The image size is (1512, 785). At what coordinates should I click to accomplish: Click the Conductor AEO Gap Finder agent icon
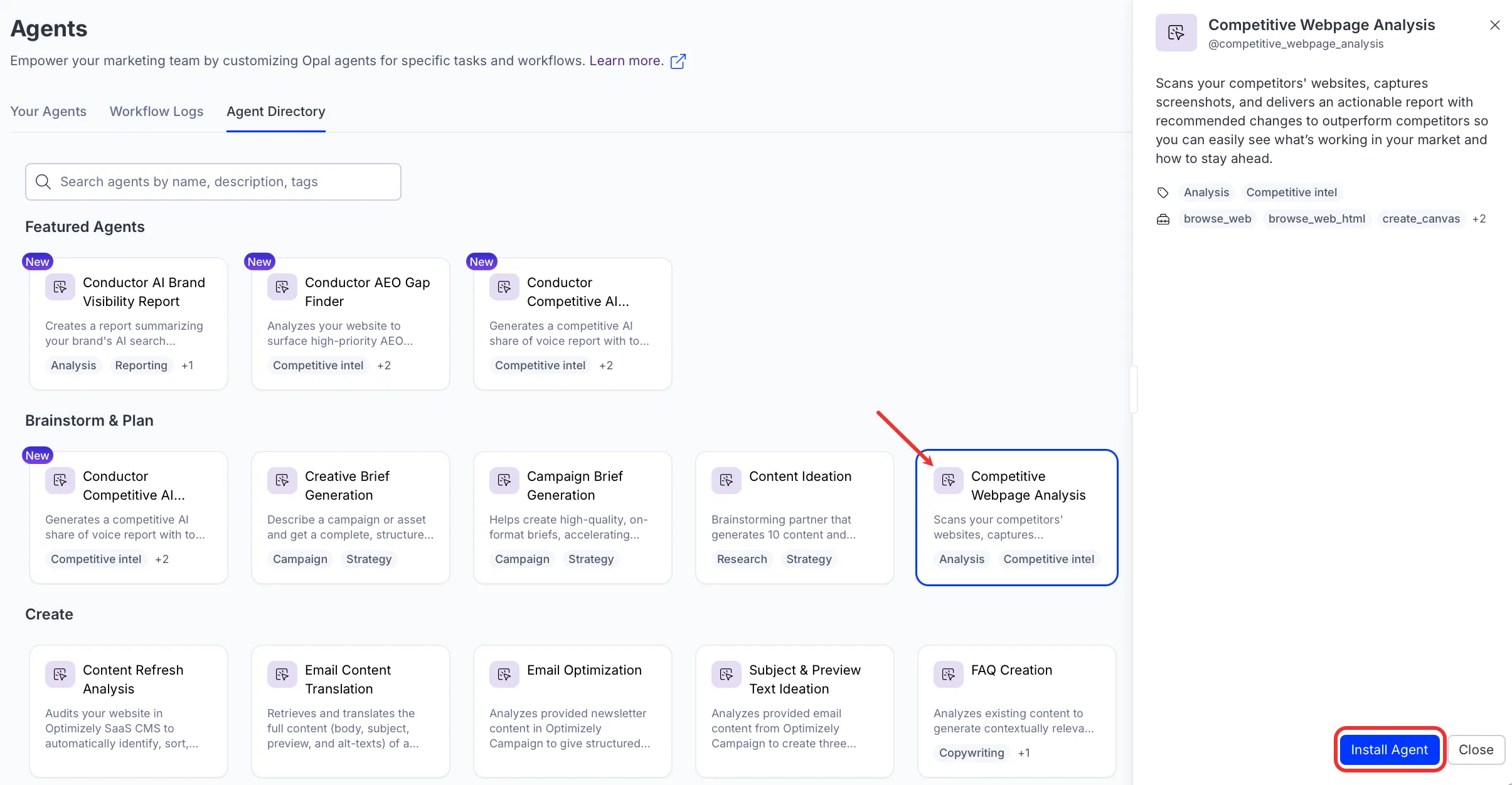(x=282, y=287)
